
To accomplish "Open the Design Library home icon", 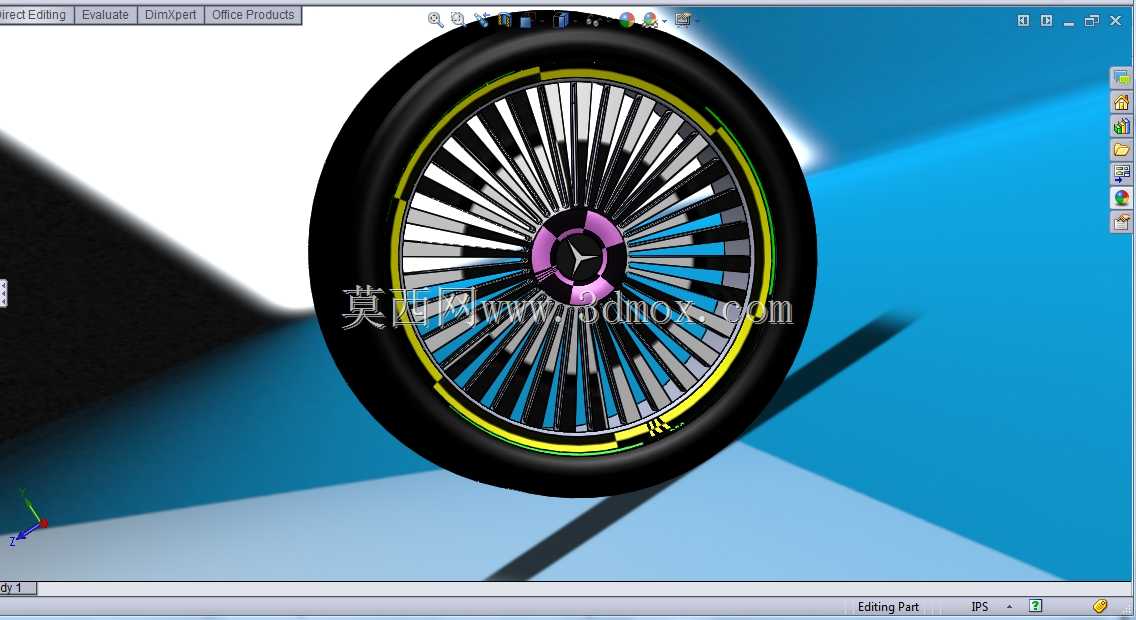I will coord(1122,102).
